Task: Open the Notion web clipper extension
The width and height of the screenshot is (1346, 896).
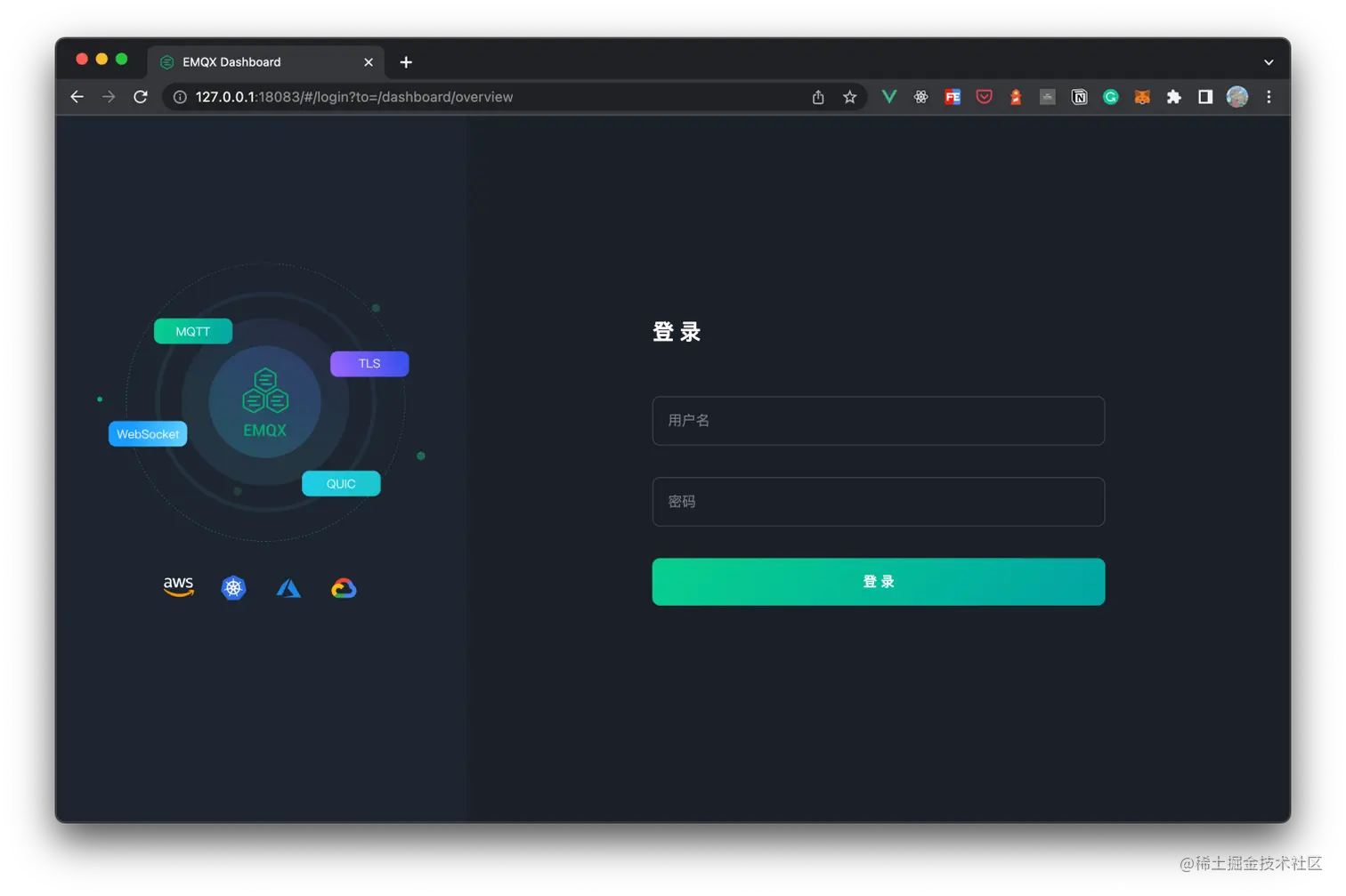Action: 1079,97
